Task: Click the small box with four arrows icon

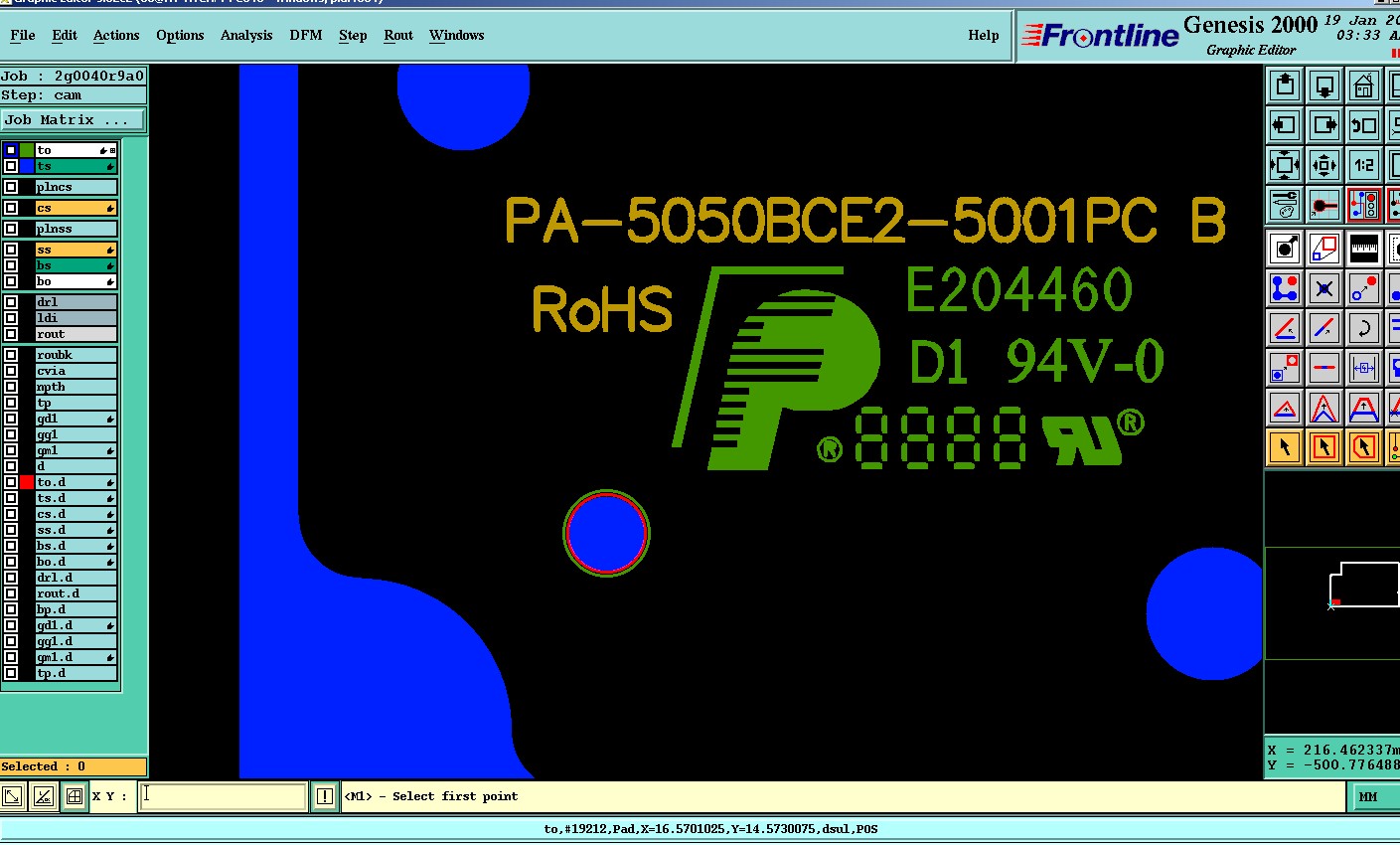Action: tap(1324, 165)
